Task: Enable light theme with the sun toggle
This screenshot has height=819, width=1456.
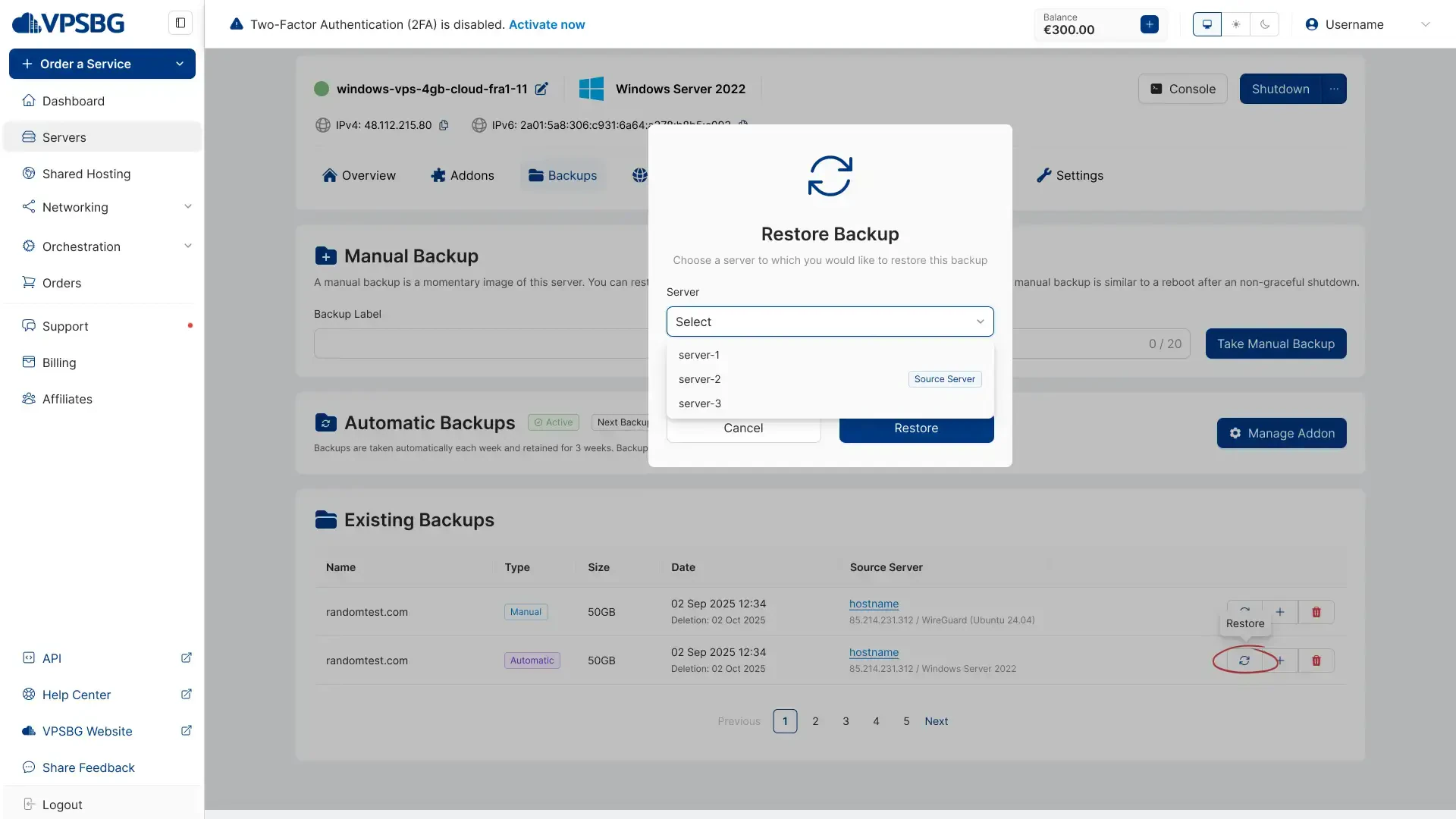Action: (1235, 24)
